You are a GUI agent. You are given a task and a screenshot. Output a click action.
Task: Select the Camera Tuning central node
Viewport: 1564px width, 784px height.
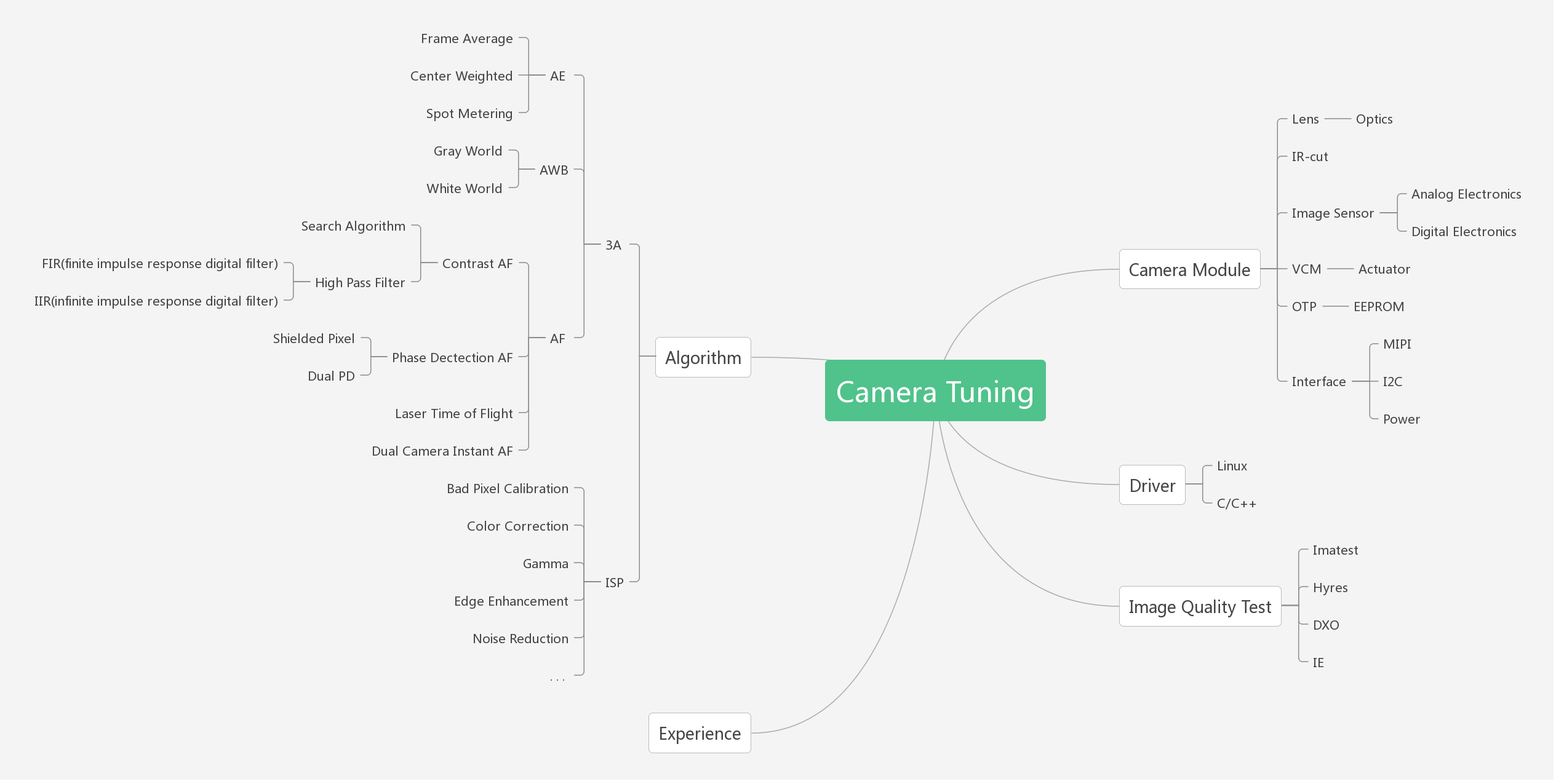click(935, 391)
